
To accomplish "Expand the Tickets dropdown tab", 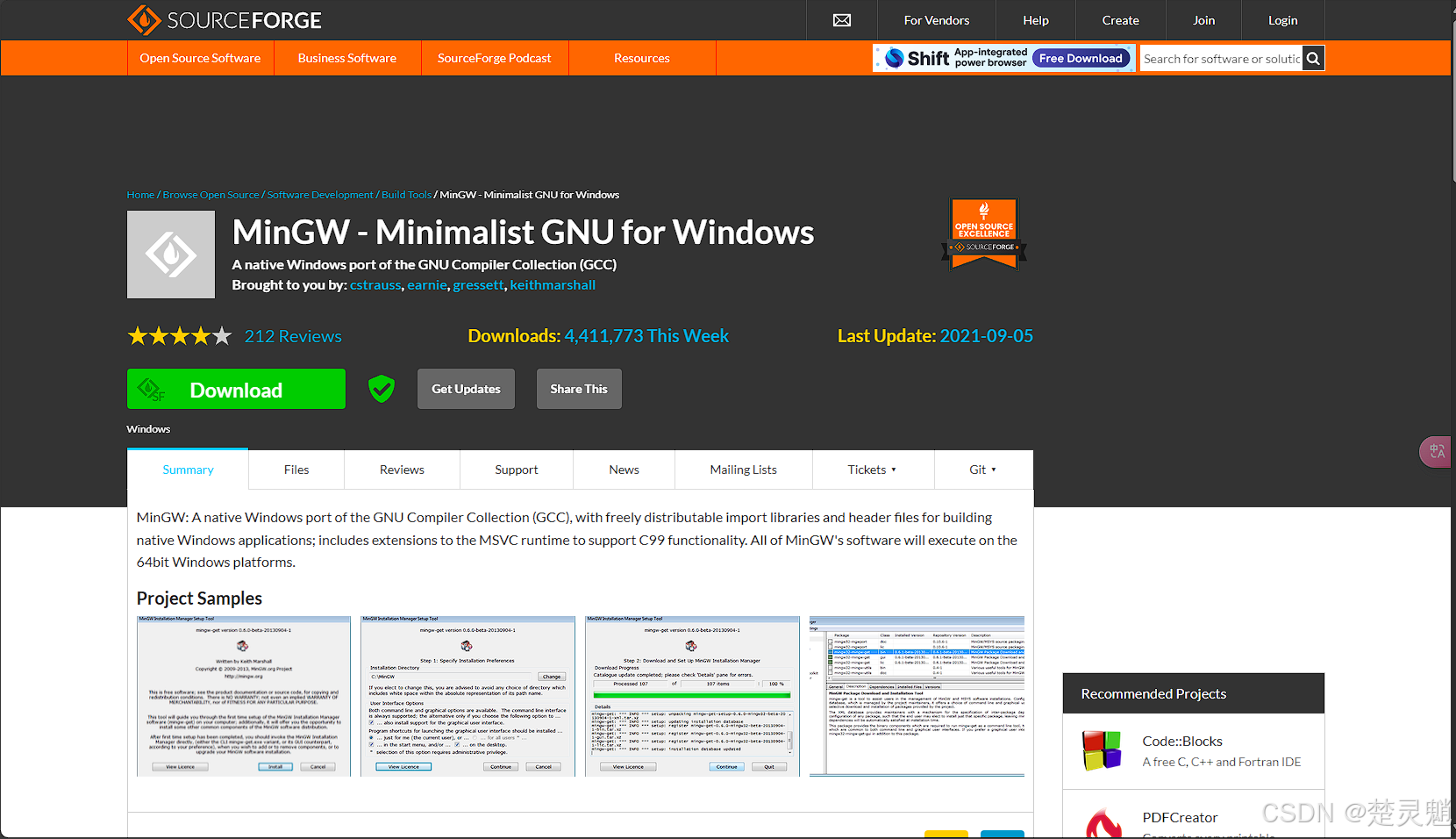I will click(873, 470).
